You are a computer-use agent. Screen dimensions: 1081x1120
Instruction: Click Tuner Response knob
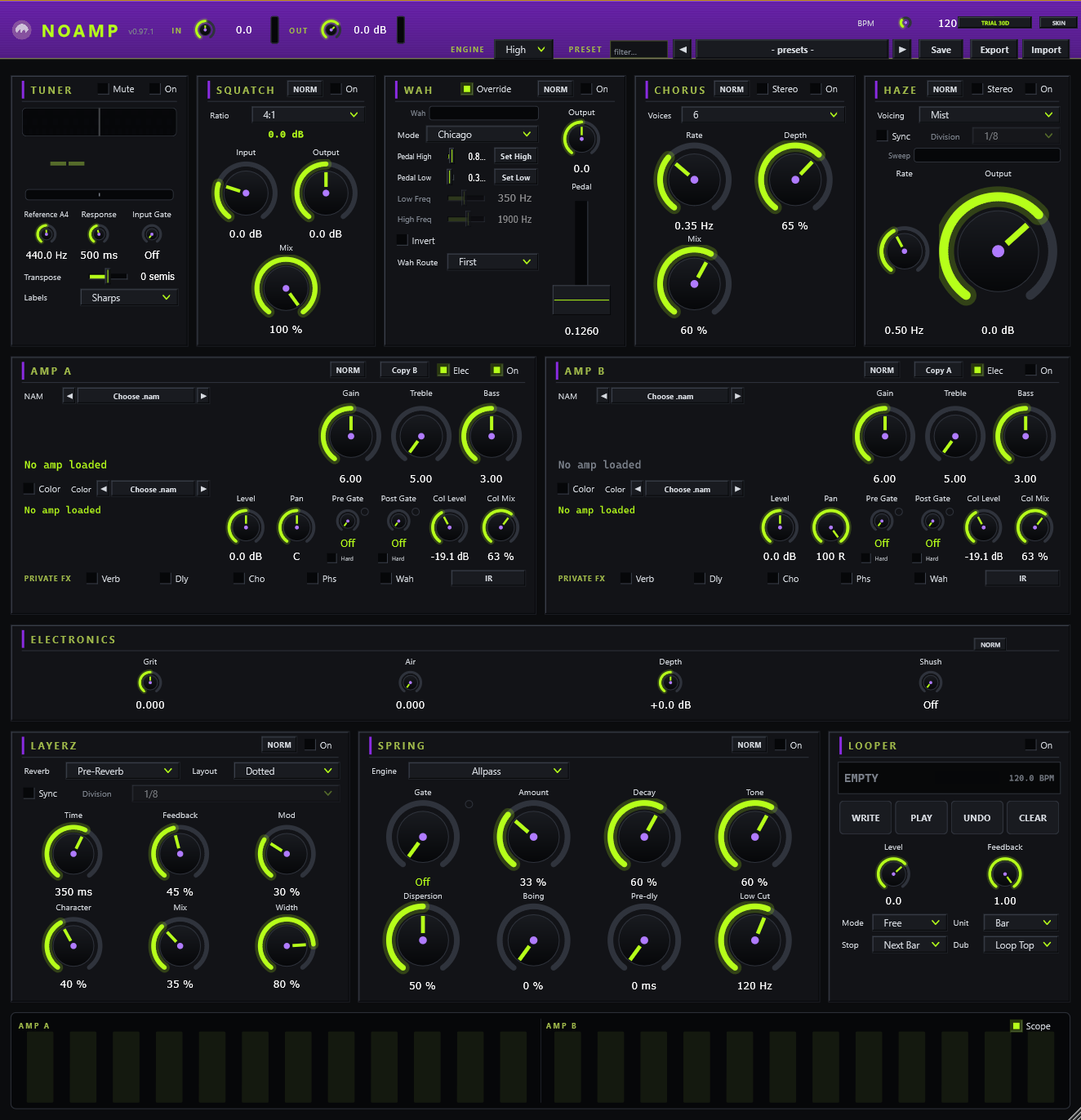[x=99, y=234]
